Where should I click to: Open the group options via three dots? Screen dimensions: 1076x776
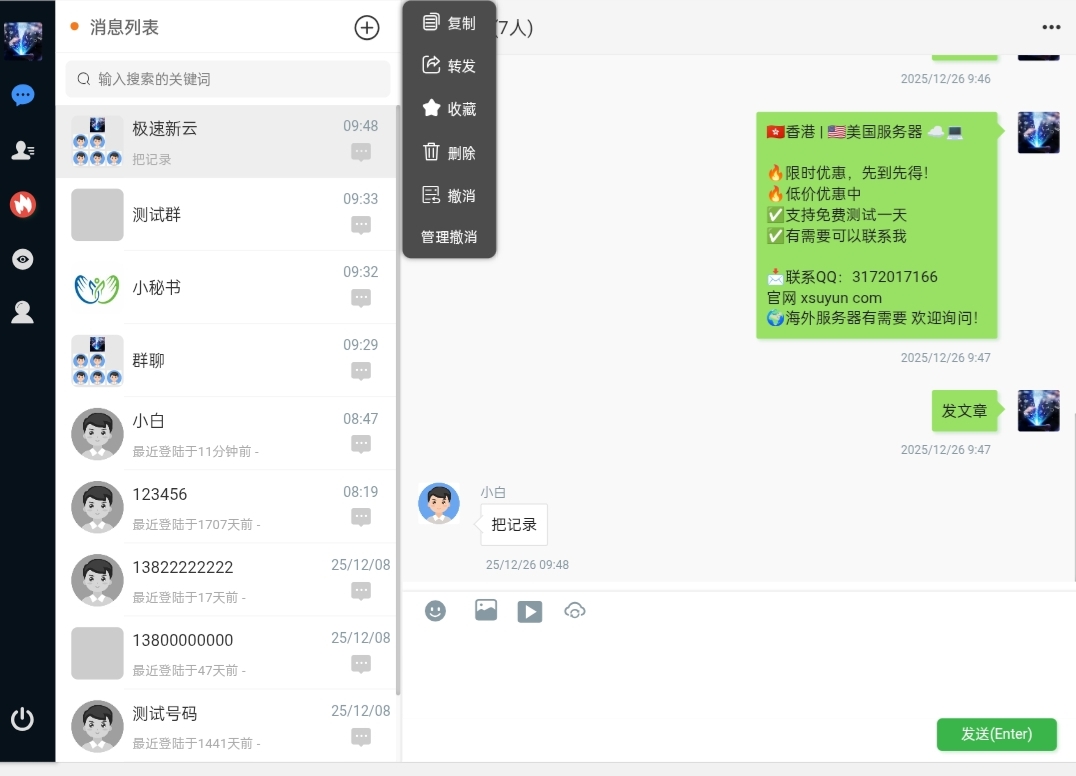coord(1051,27)
